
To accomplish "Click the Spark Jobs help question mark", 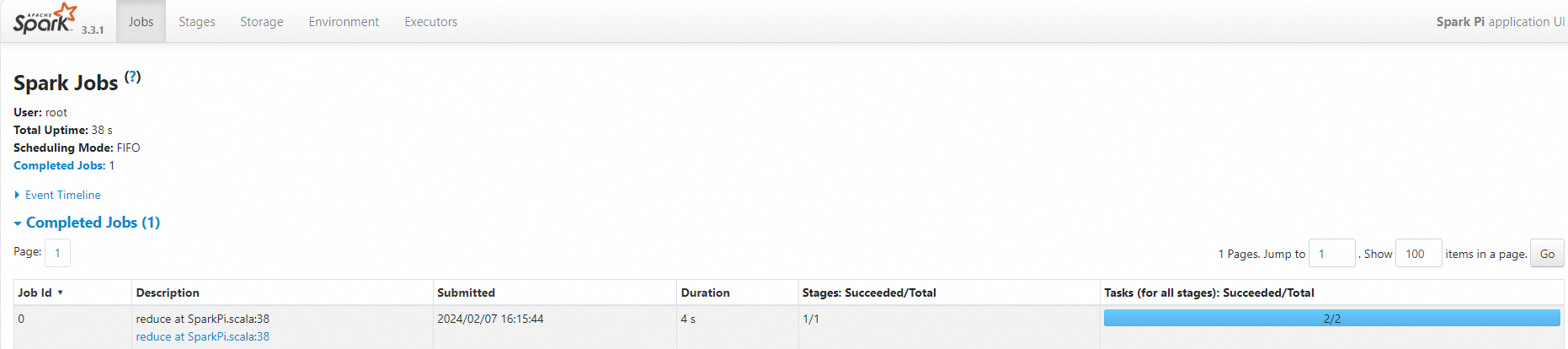I will 133,77.
